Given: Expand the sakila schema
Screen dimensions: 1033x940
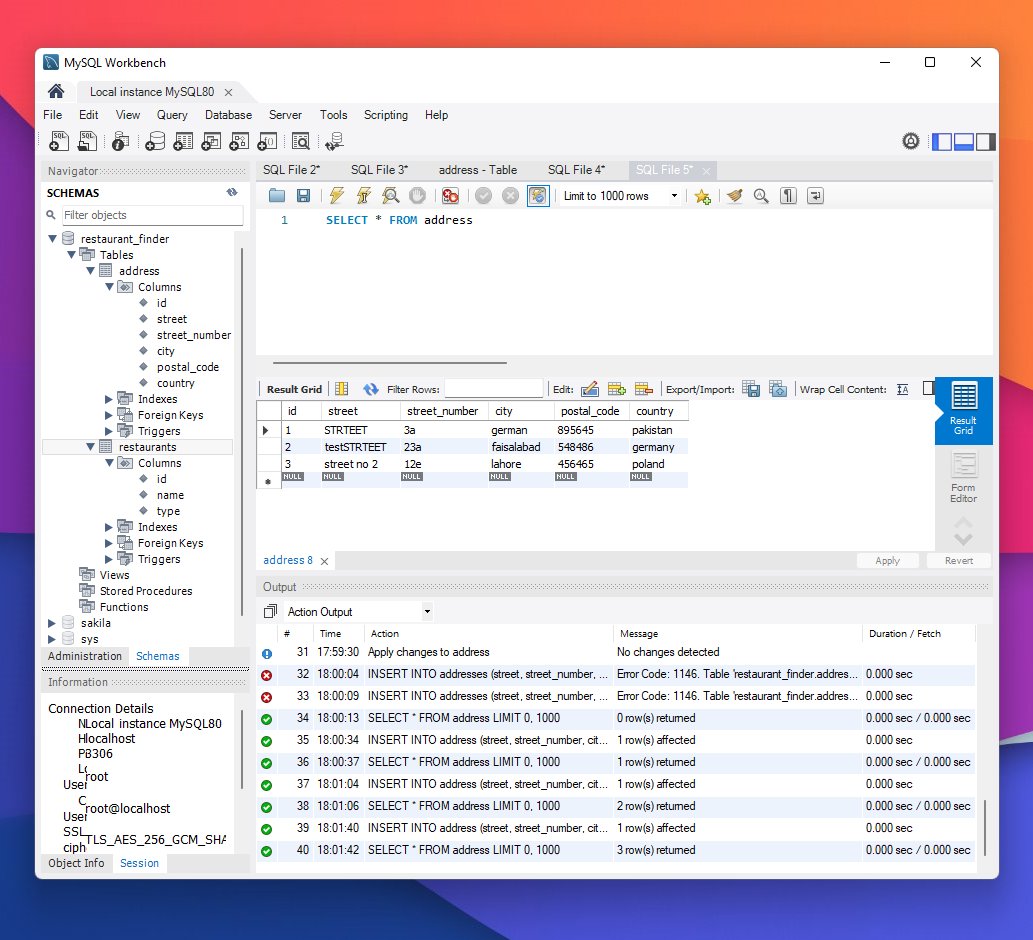Looking at the screenshot, I should (x=52, y=623).
